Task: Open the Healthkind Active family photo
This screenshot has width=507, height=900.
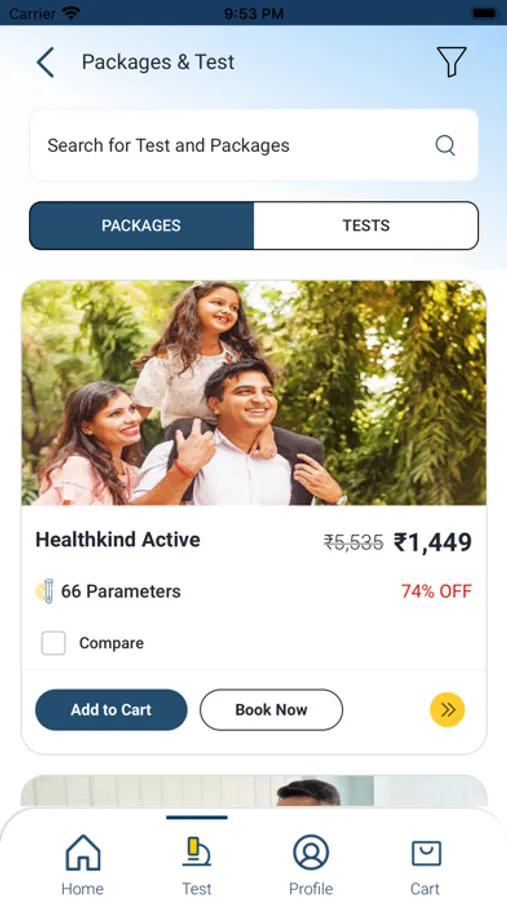Action: click(x=254, y=393)
